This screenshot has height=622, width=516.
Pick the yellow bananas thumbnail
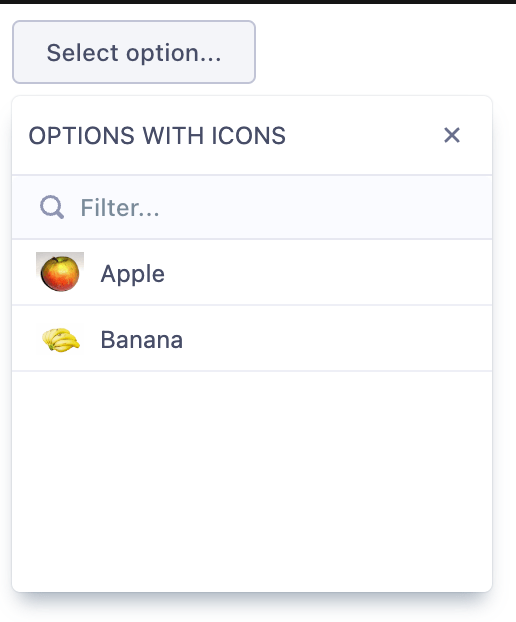60,339
